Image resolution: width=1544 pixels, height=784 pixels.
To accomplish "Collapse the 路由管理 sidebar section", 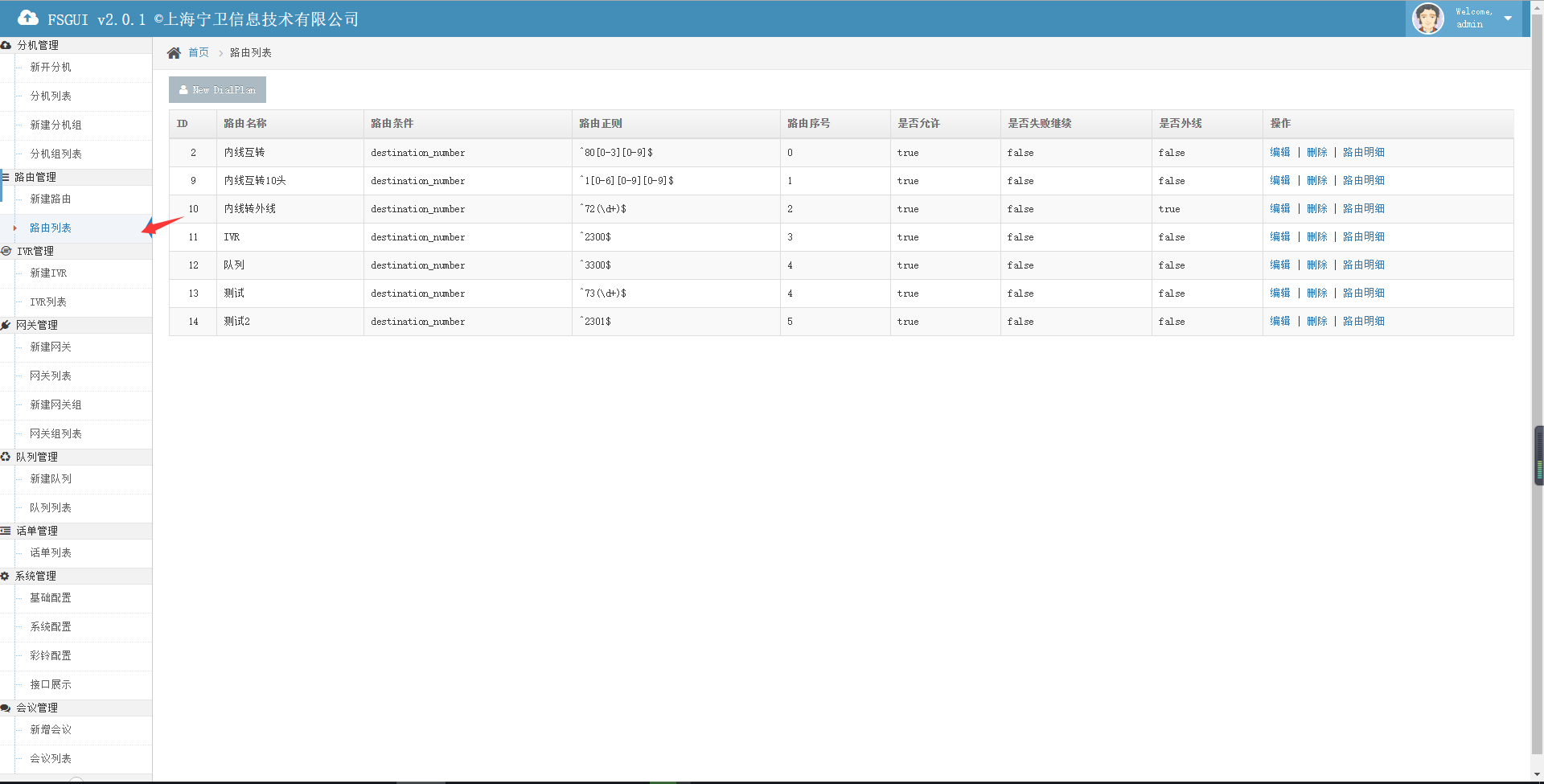I will click(x=35, y=178).
